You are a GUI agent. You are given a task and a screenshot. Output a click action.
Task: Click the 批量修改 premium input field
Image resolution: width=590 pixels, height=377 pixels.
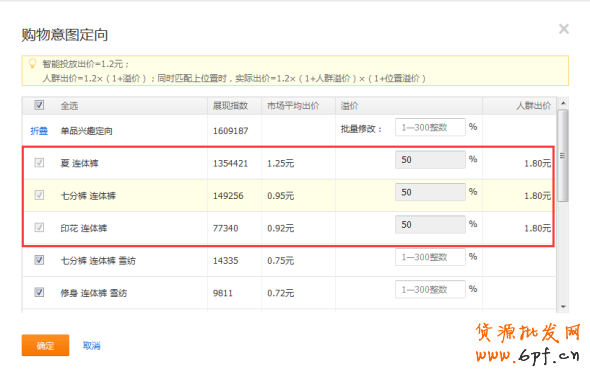tap(430, 127)
